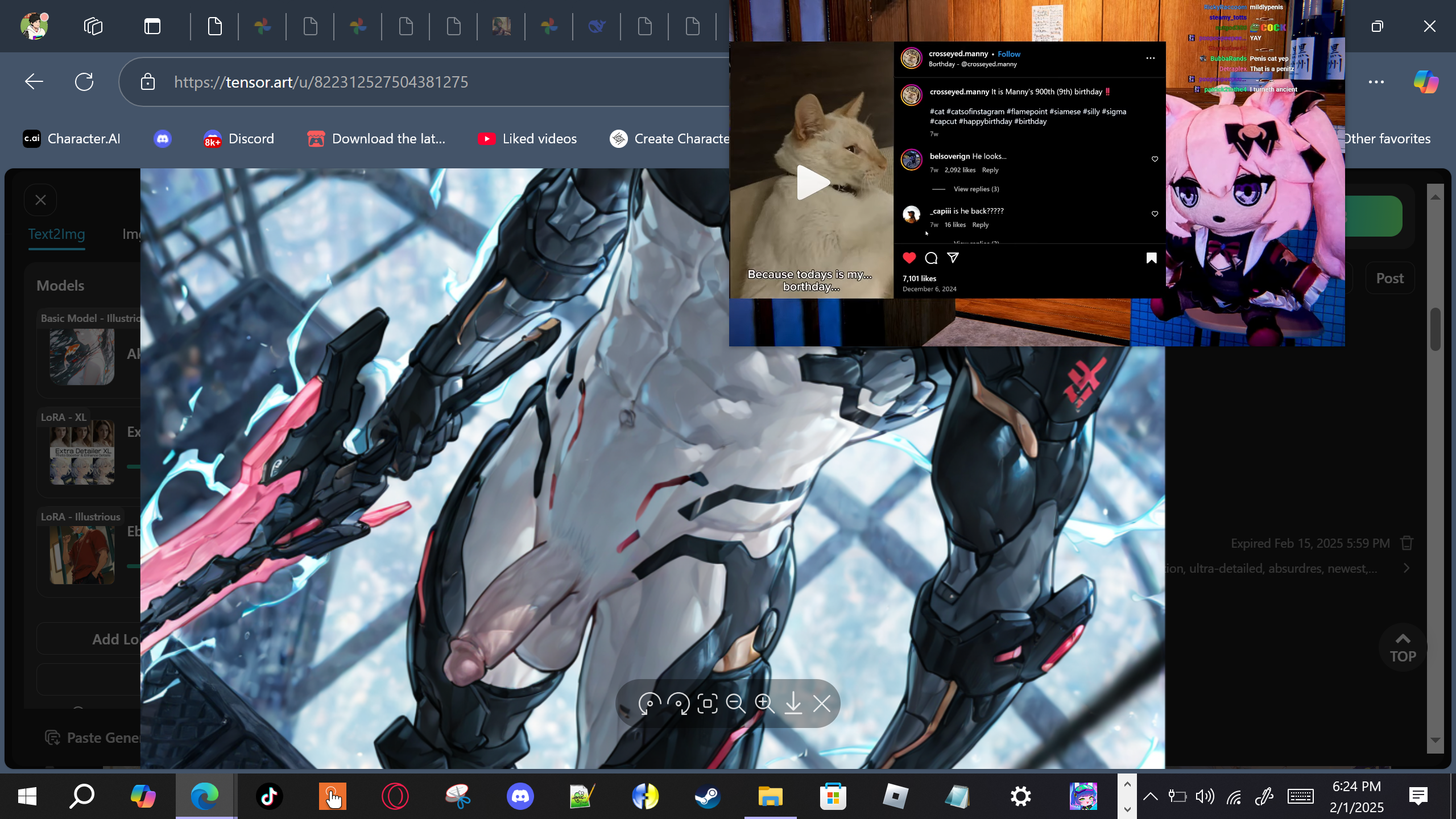Rotate the image clockwise in viewer toolbar
Screen dimensions: 1456x819
pos(678,704)
